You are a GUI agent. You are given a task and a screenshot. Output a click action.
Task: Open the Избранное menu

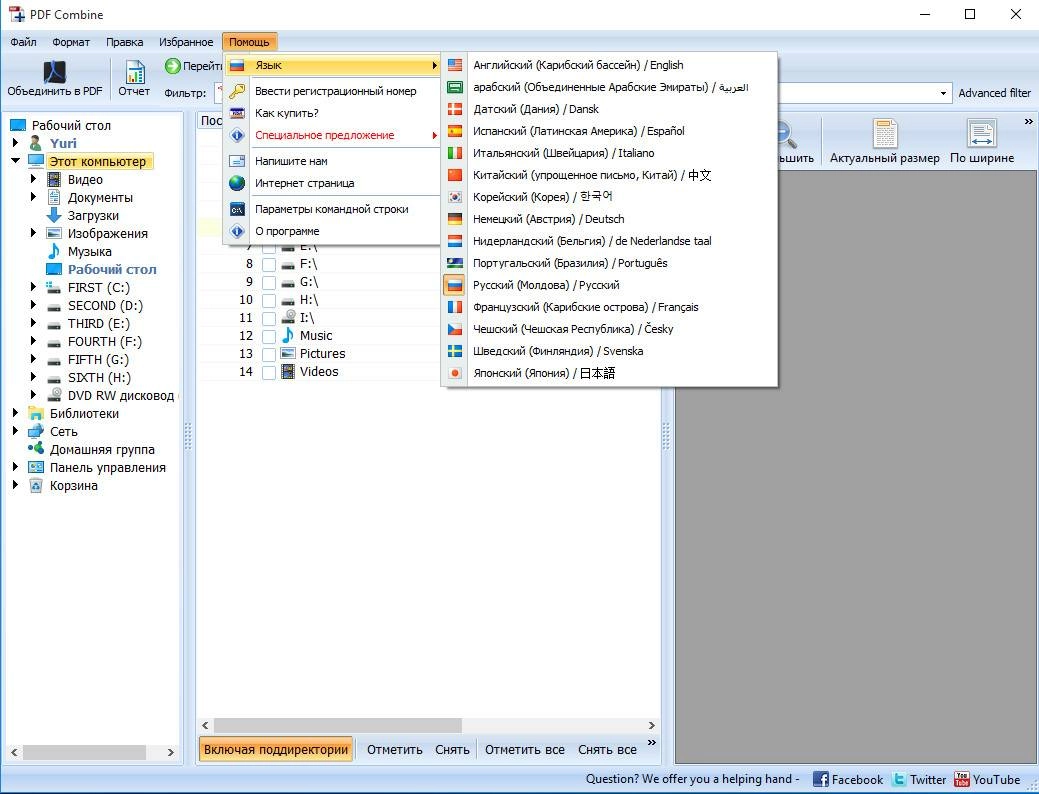tap(186, 42)
